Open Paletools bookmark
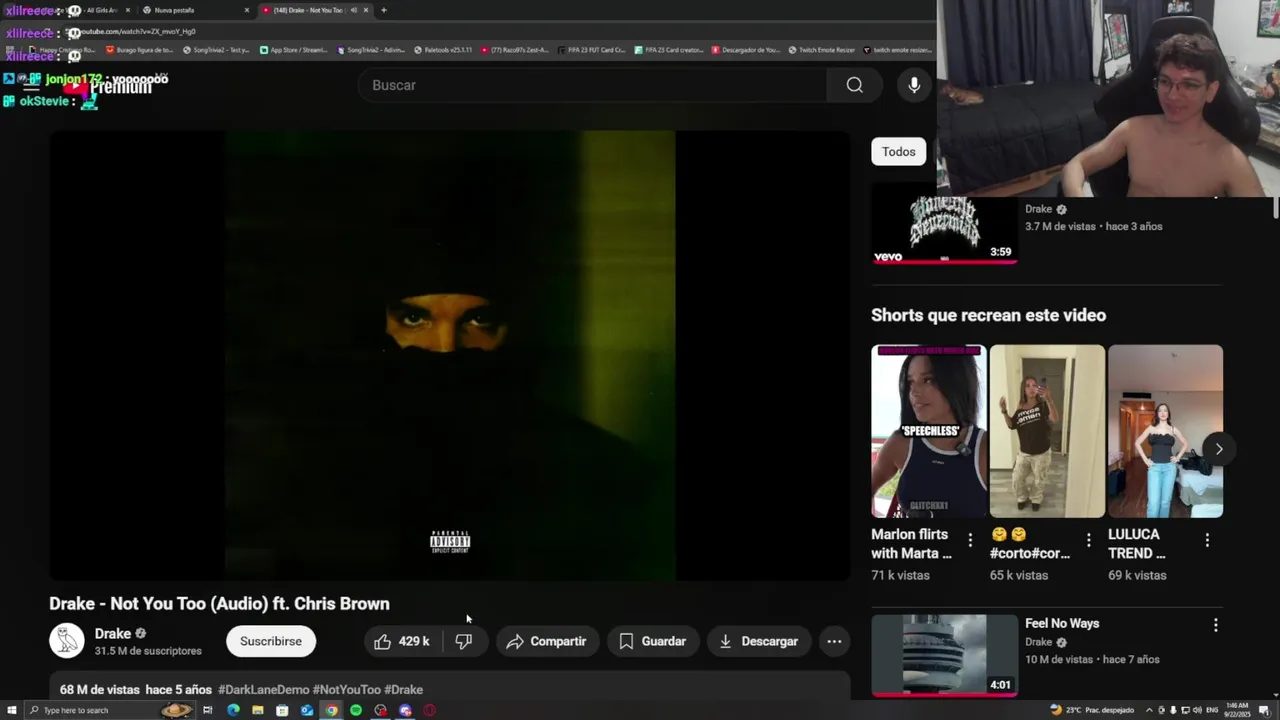The width and height of the screenshot is (1280, 720). (x=443, y=49)
